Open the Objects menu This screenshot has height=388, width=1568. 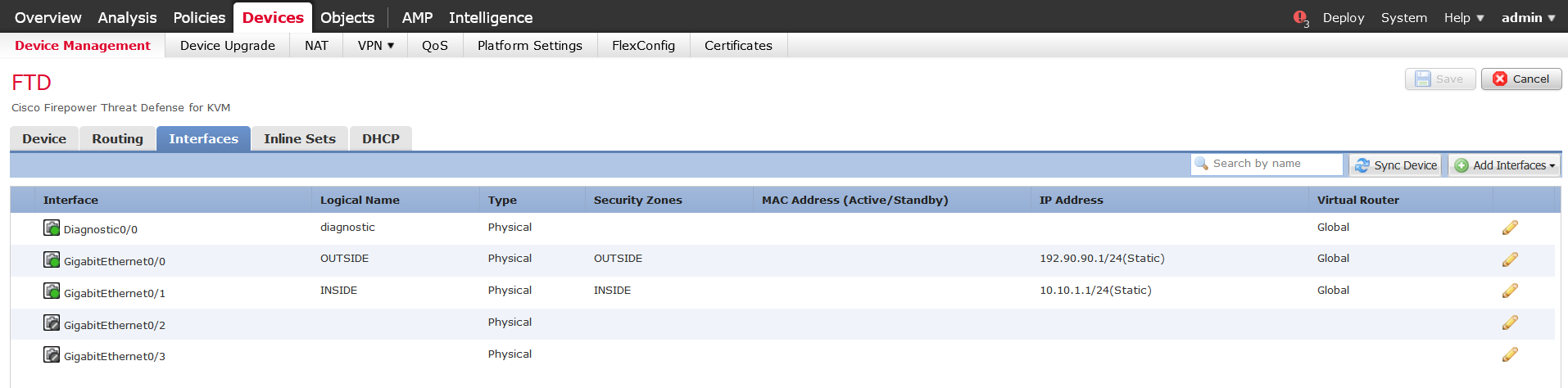click(x=347, y=17)
